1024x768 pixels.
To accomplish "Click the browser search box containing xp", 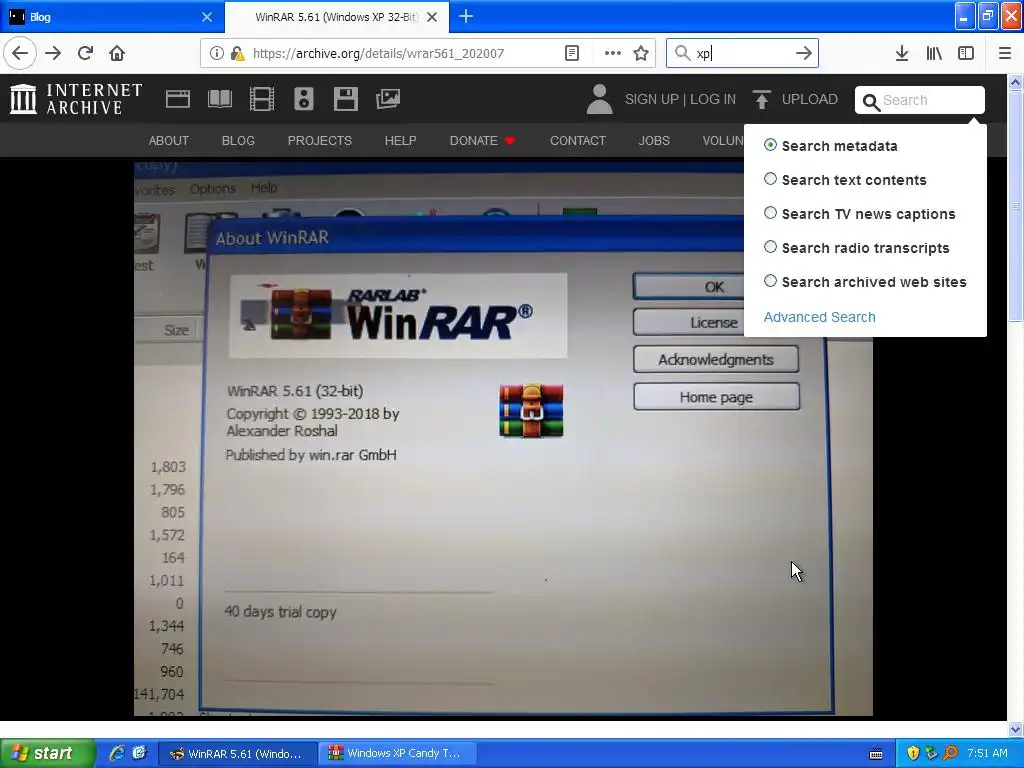I will pos(742,53).
